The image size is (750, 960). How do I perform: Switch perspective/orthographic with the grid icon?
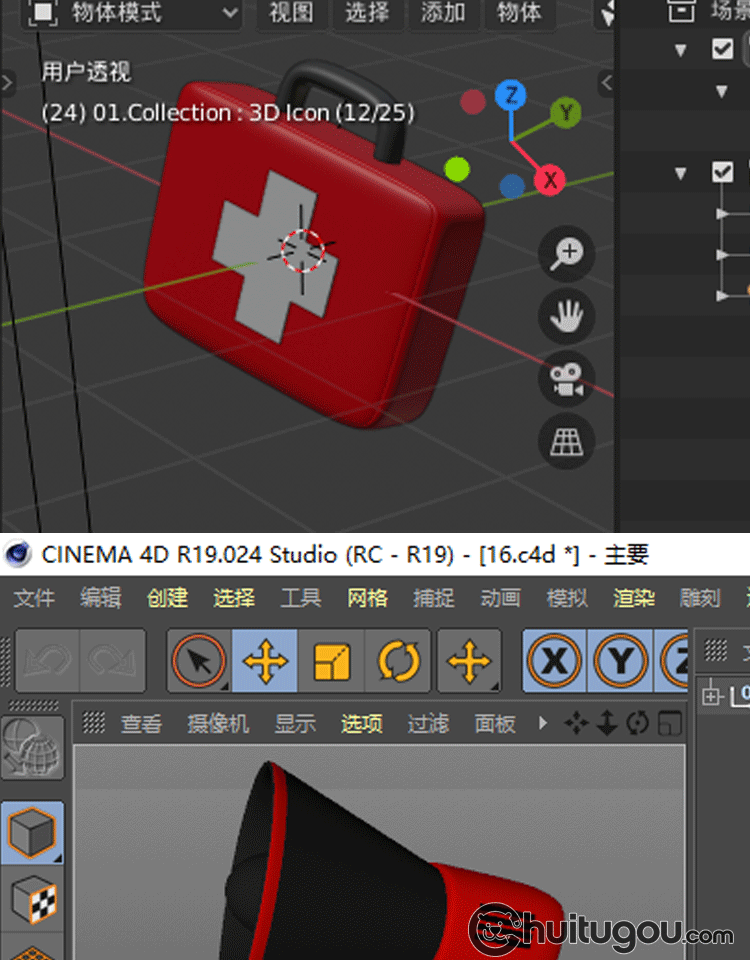(567, 442)
